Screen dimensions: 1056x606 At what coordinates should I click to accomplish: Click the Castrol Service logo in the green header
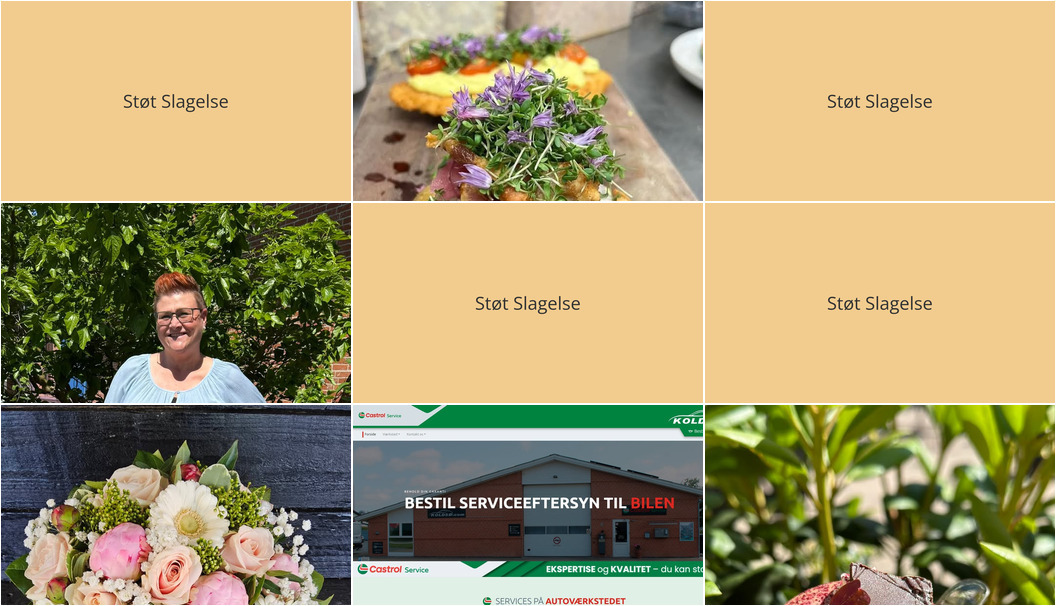point(380,415)
